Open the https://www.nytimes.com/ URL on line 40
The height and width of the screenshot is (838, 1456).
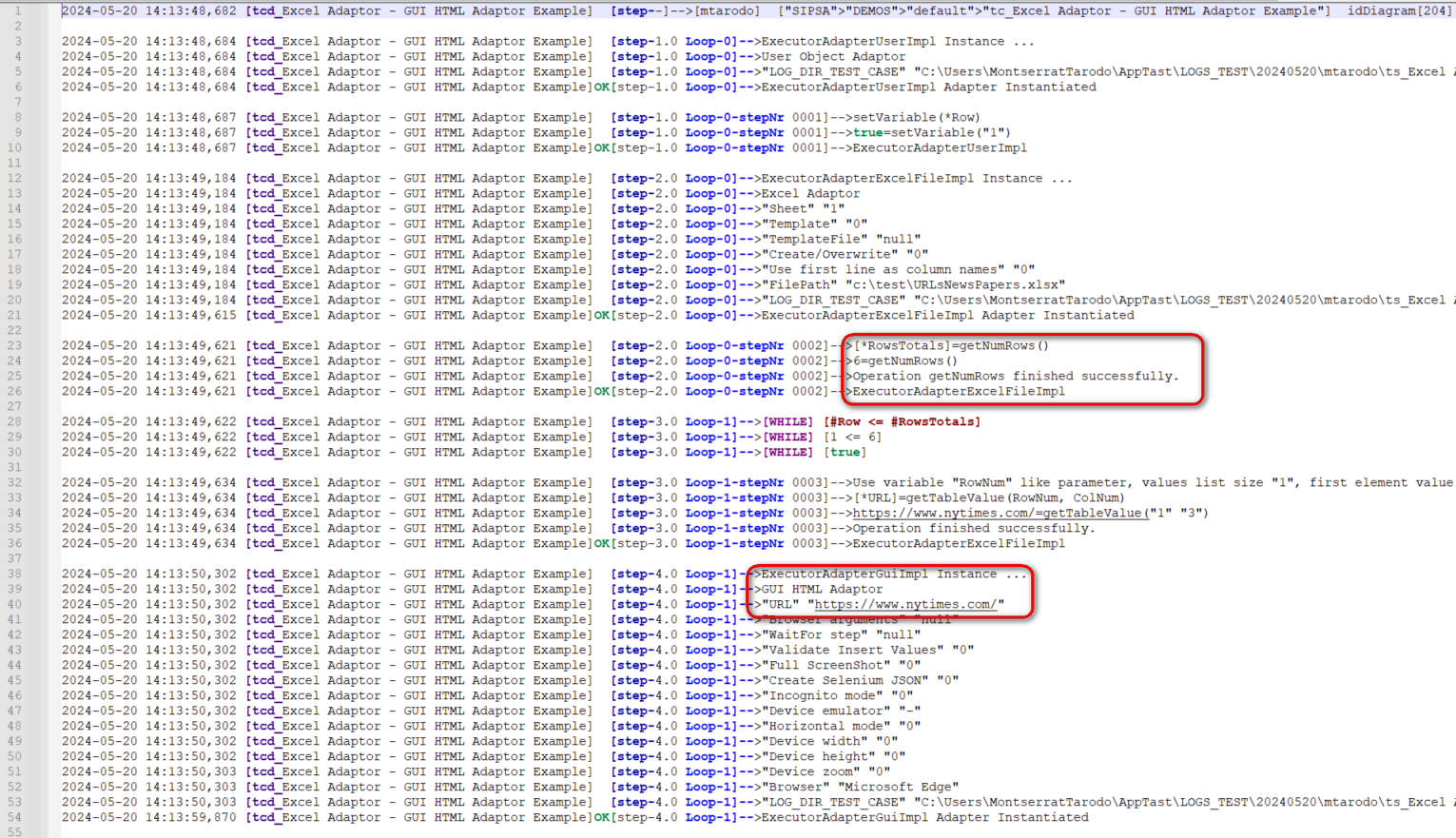[x=904, y=604]
